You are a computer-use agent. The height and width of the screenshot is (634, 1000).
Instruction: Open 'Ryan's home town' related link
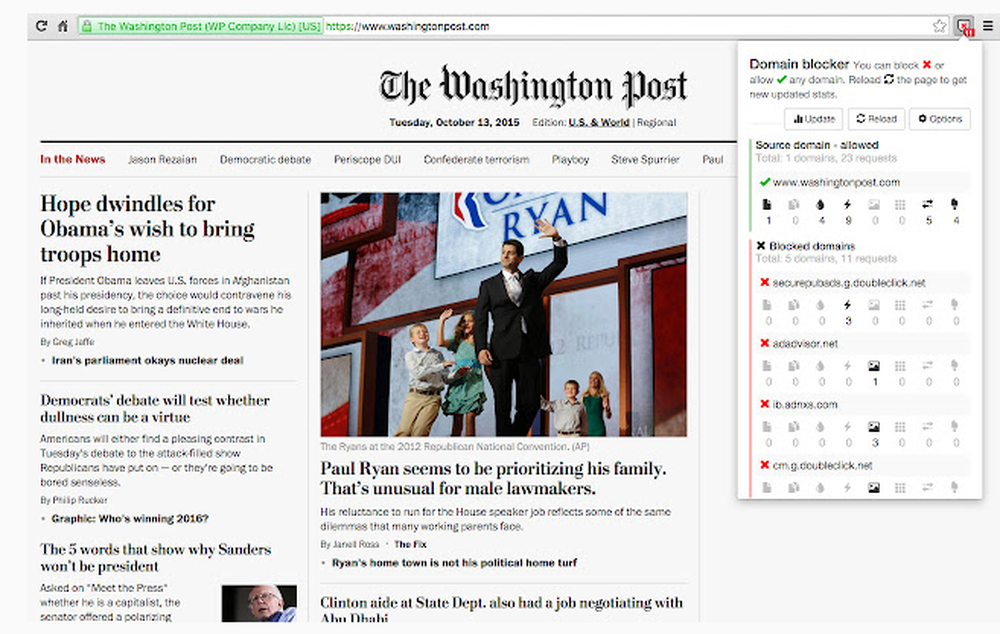[x=454, y=563]
